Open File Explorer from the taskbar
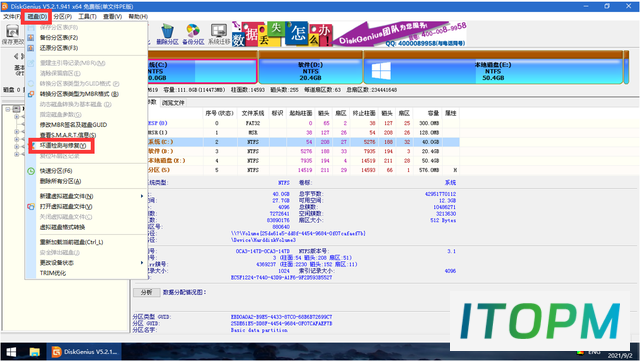Viewport: 640px width, 361px height. pos(34,352)
